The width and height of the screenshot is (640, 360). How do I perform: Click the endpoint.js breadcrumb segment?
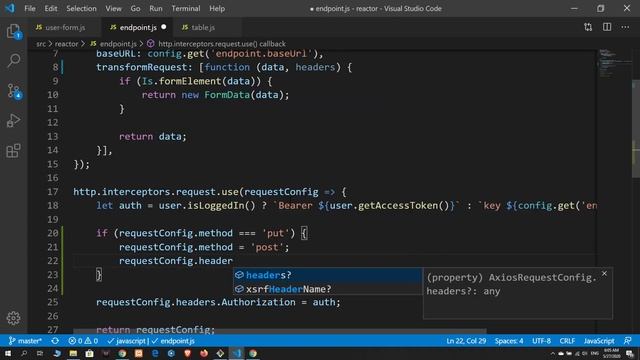(x=113, y=44)
